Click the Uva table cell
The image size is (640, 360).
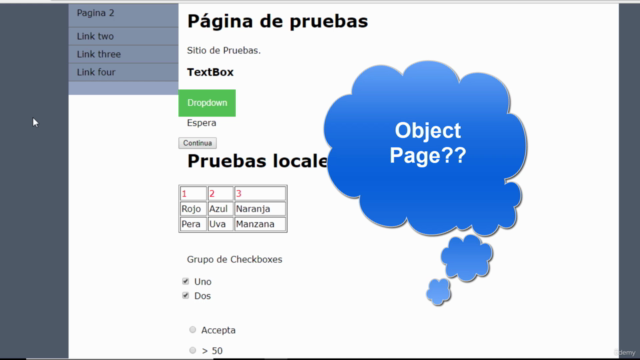pos(220,224)
